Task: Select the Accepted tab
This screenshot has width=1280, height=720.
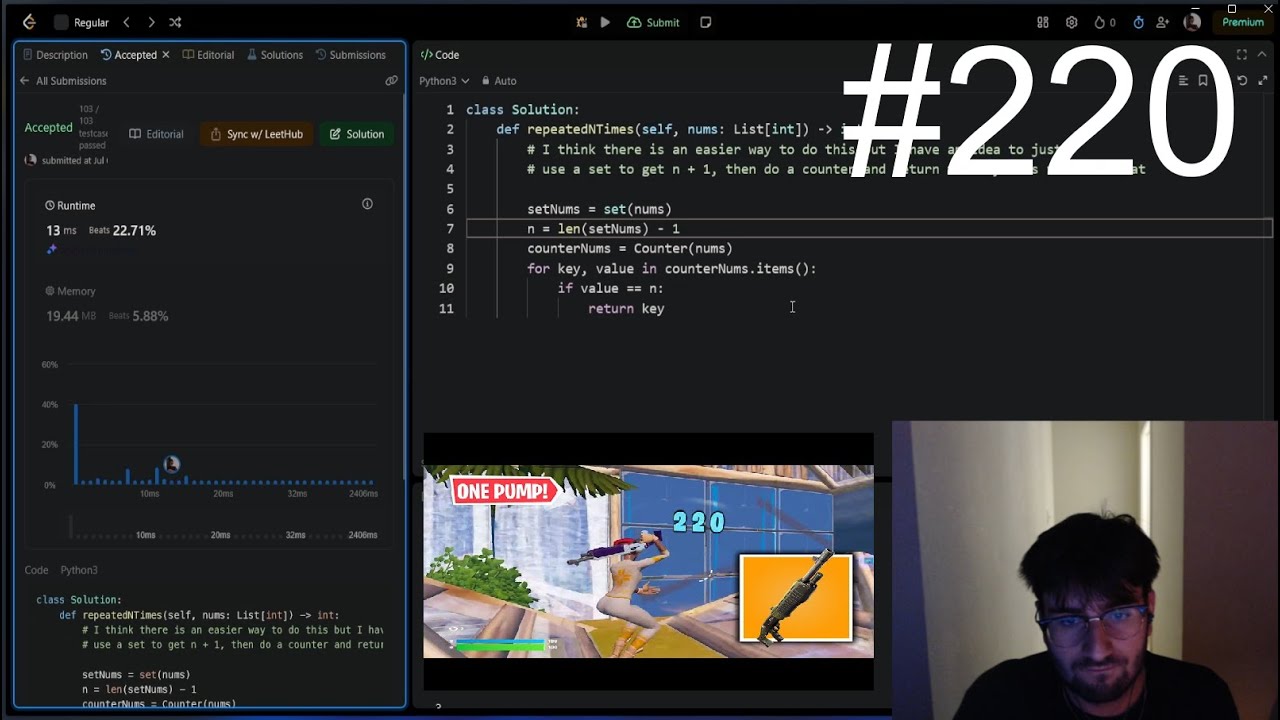Action: (x=129, y=55)
